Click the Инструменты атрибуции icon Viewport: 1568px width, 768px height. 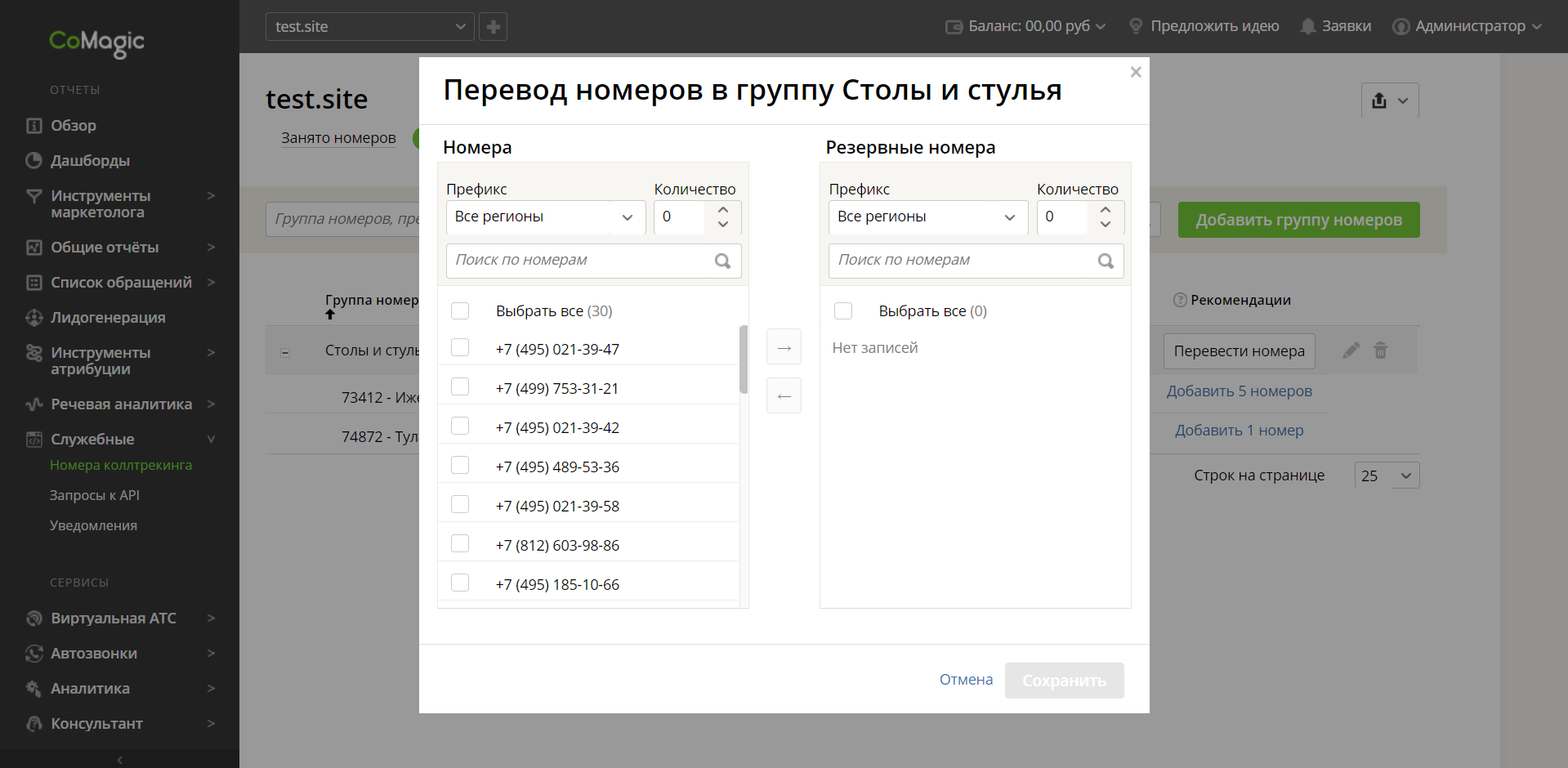tap(34, 353)
